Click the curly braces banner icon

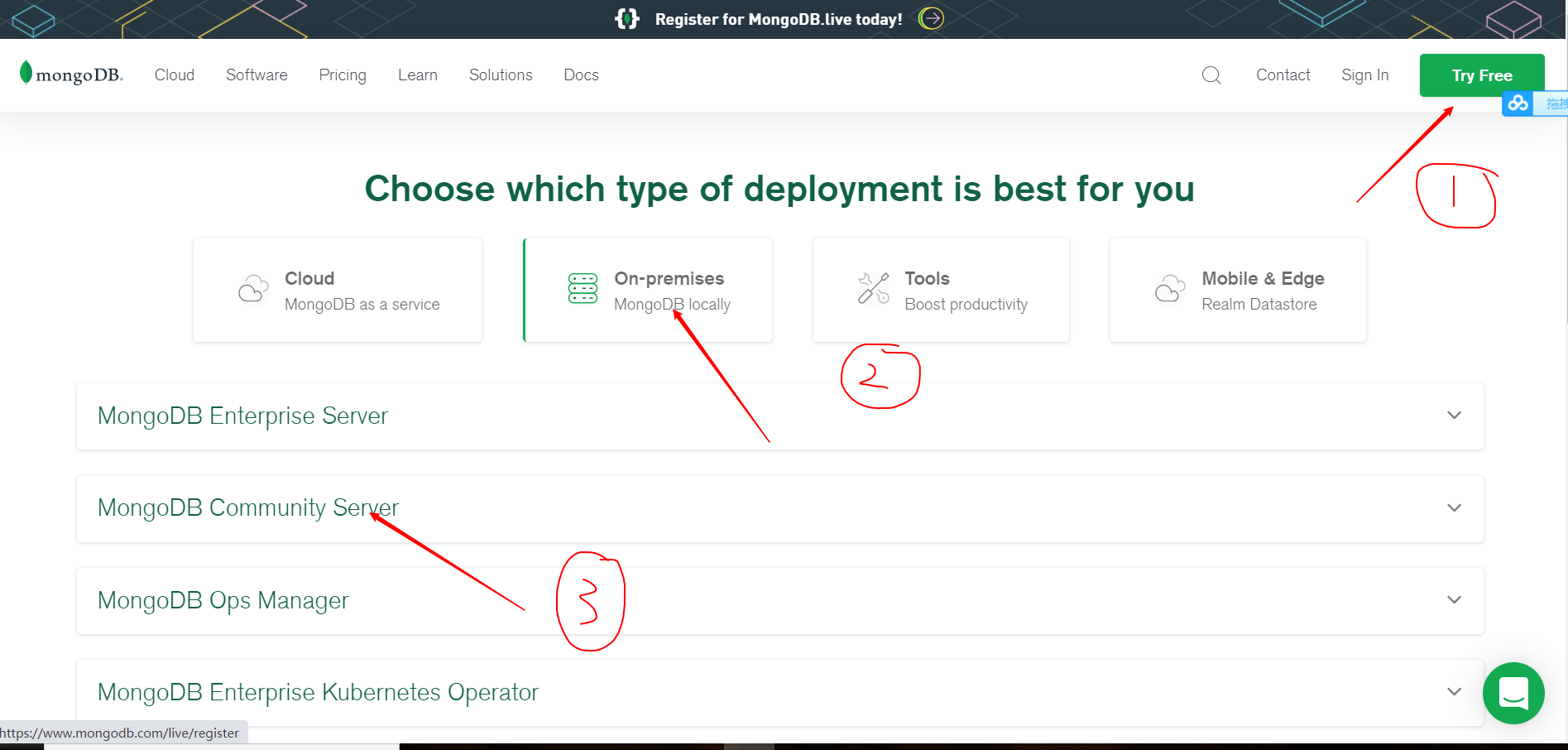point(627,18)
